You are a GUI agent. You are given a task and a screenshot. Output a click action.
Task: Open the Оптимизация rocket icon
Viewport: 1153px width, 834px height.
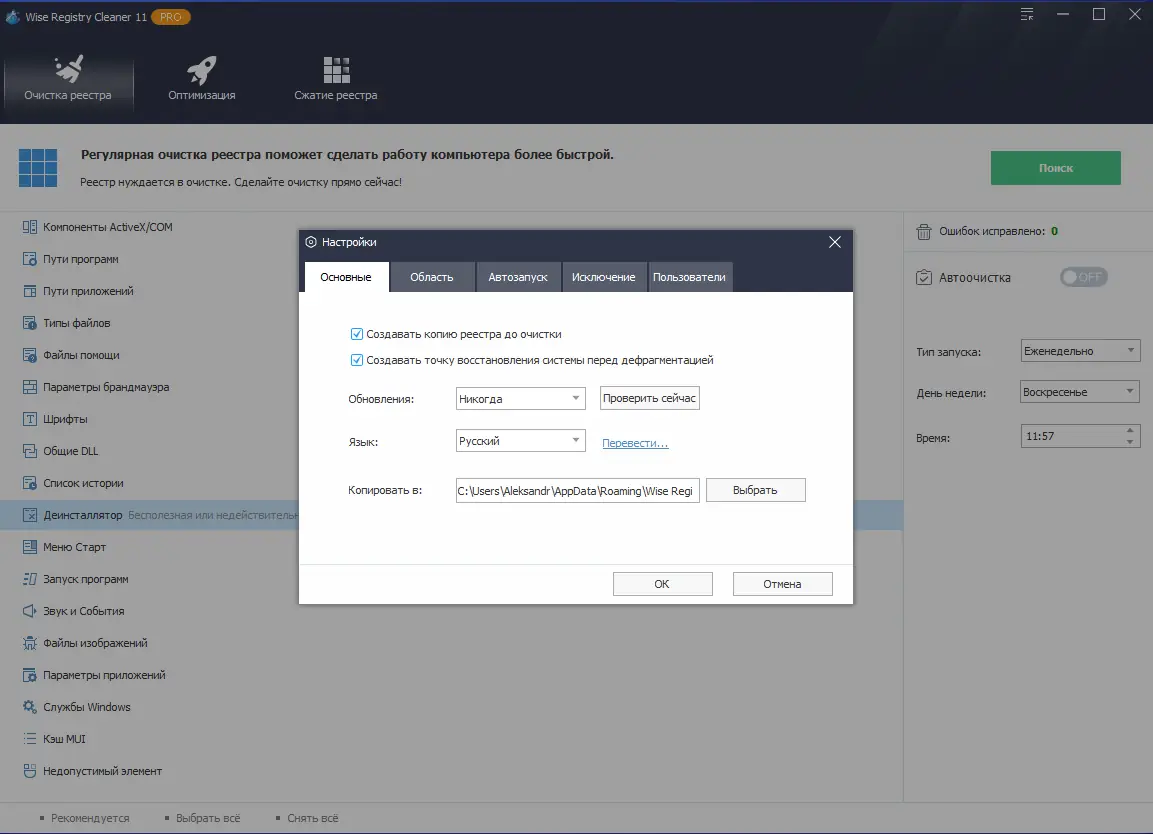(x=201, y=70)
